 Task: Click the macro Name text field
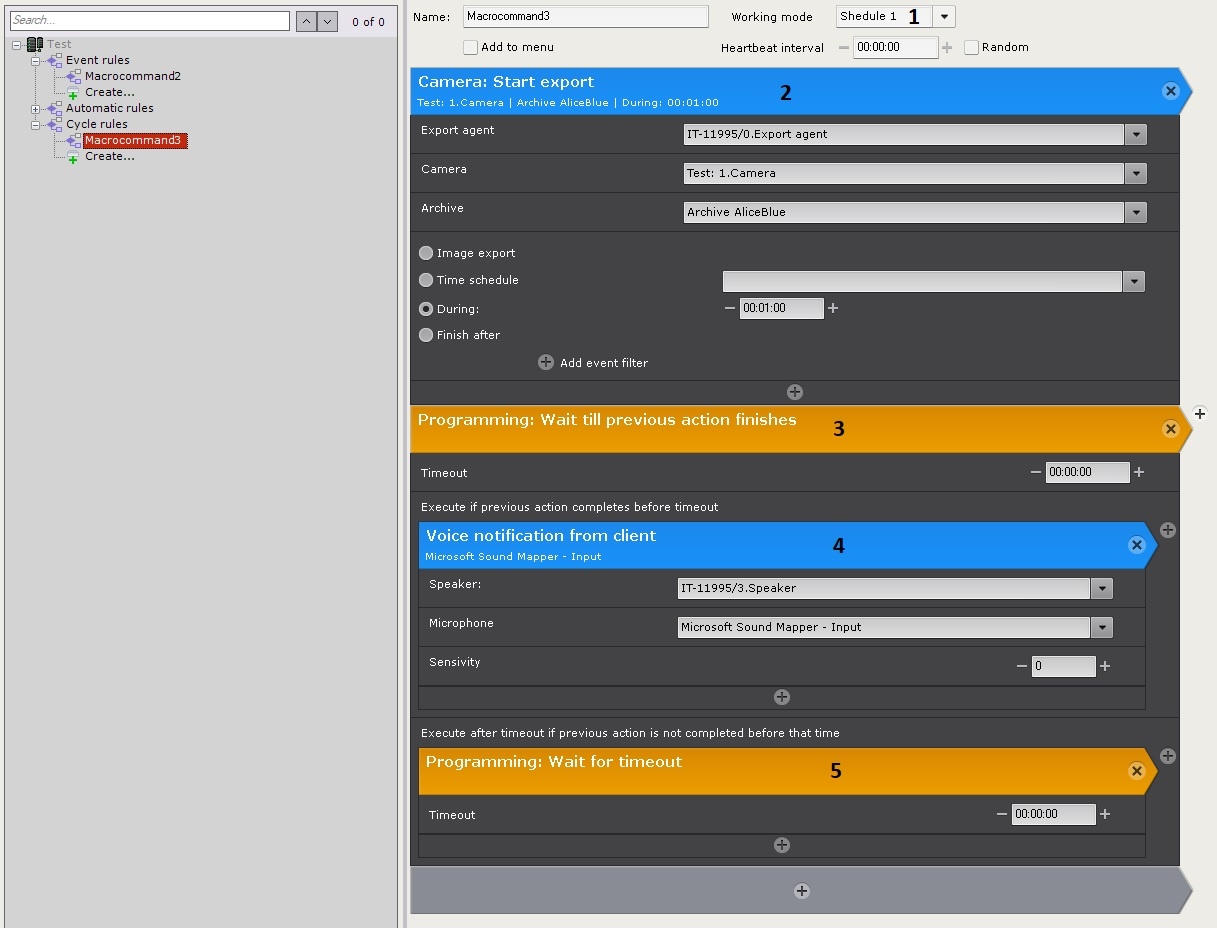(585, 16)
